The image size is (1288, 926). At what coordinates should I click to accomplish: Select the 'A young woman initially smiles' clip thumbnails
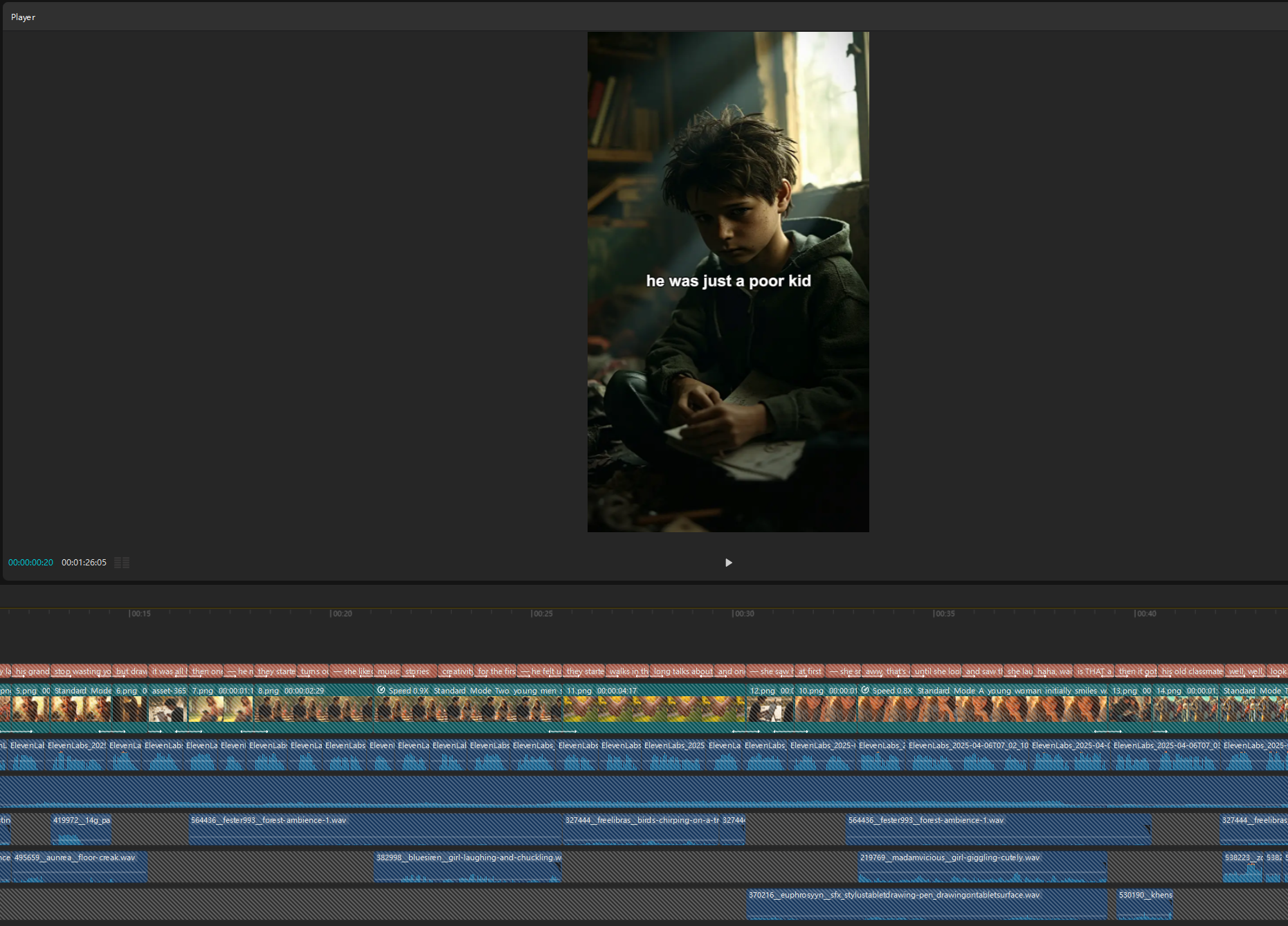[x=983, y=709]
